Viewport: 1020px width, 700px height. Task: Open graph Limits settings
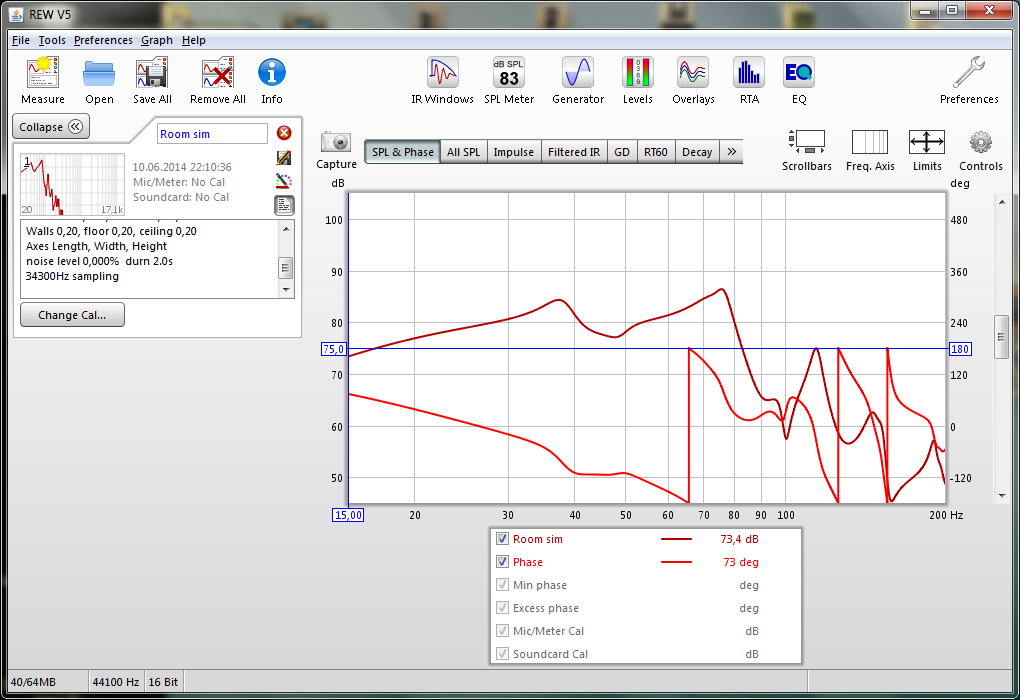[927, 149]
